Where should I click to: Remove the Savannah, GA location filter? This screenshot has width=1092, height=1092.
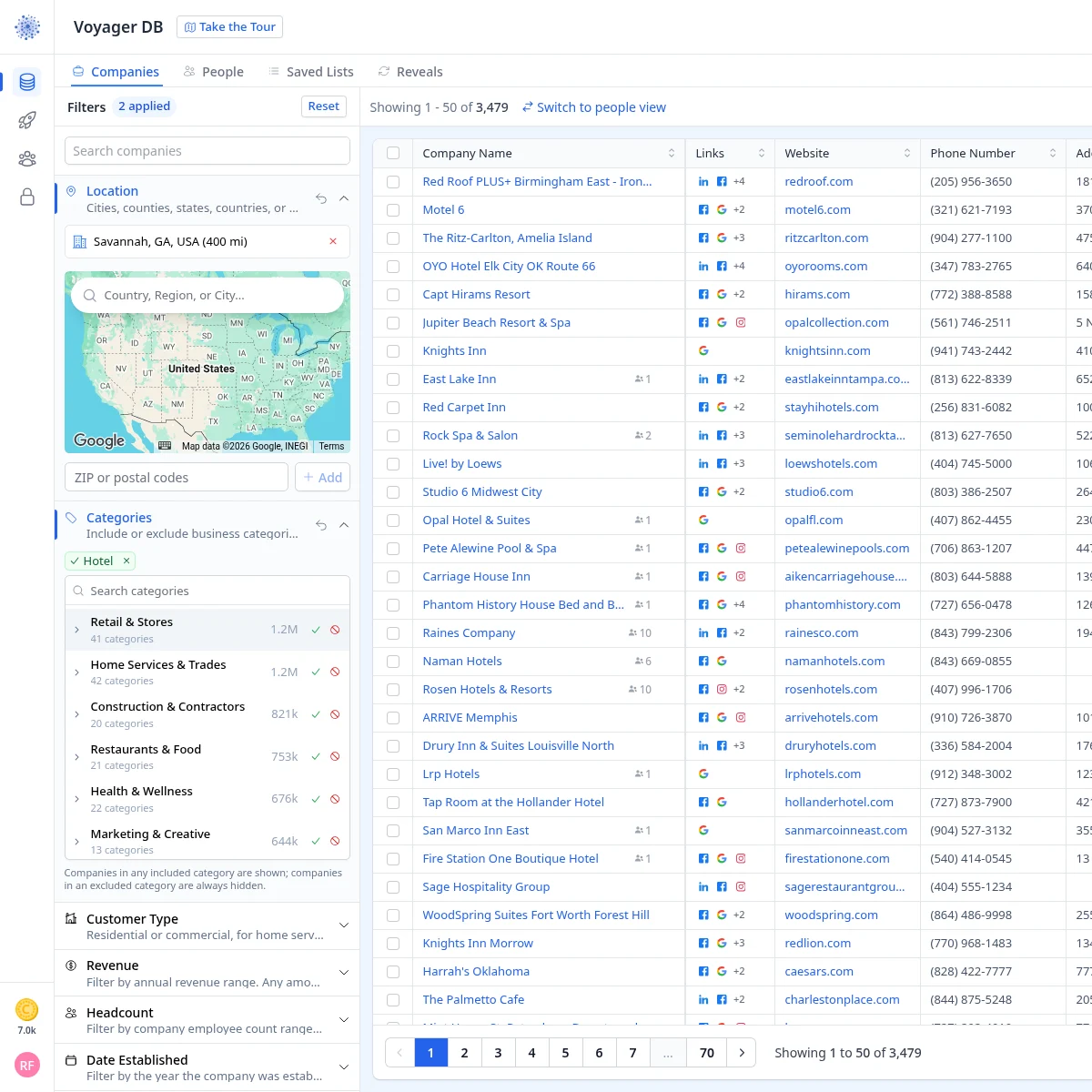(333, 241)
